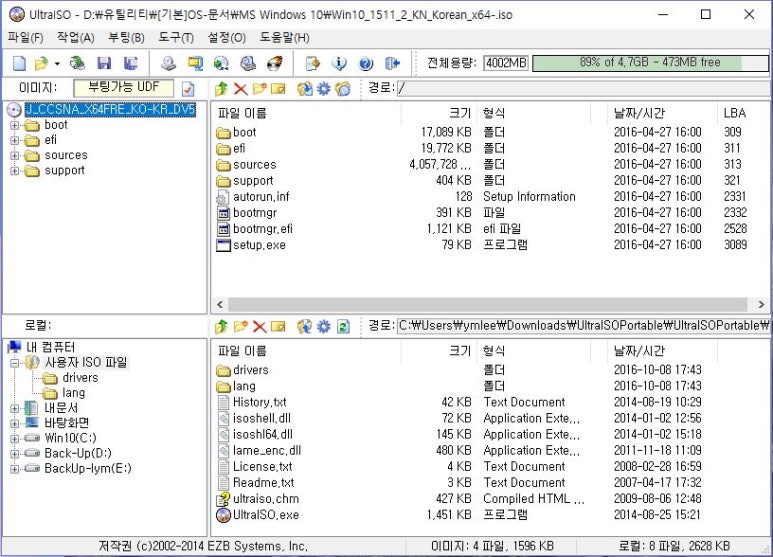773x557 pixels.
Task: Open the 부팅(B) menu
Action: pyautogui.click(x=126, y=37)
